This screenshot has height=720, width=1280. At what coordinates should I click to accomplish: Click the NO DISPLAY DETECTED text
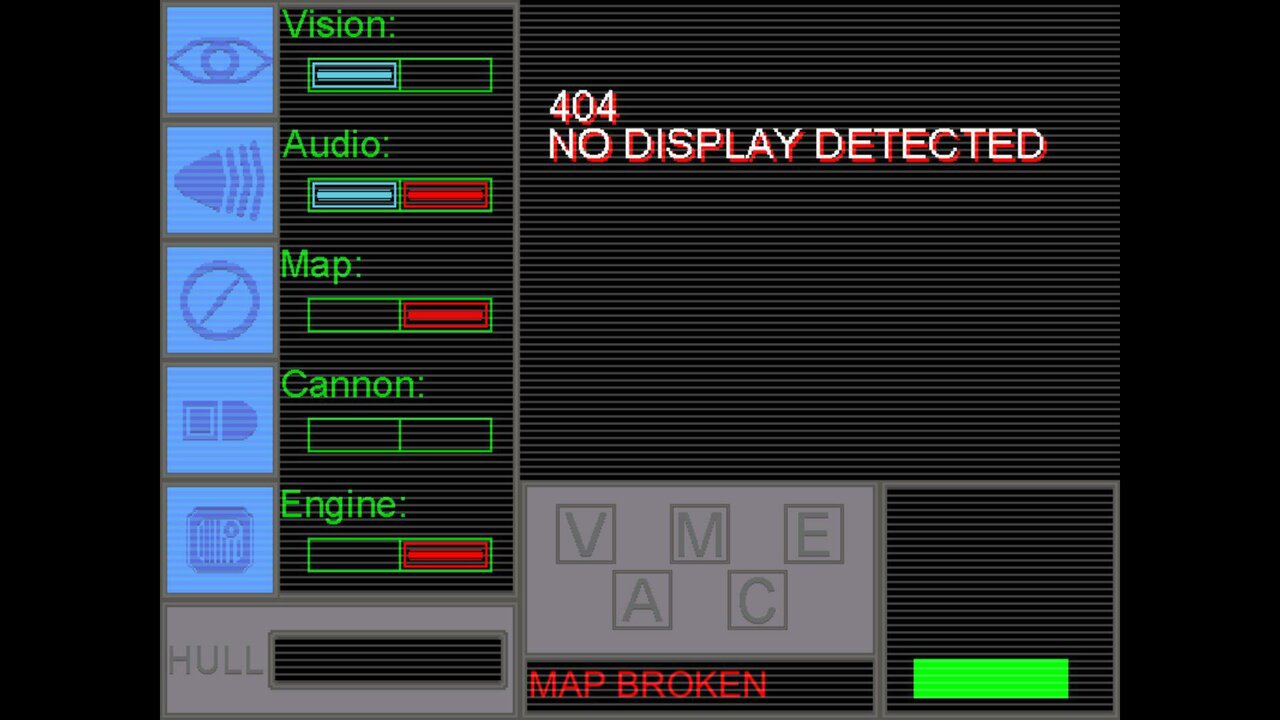(x=797, y=146)
